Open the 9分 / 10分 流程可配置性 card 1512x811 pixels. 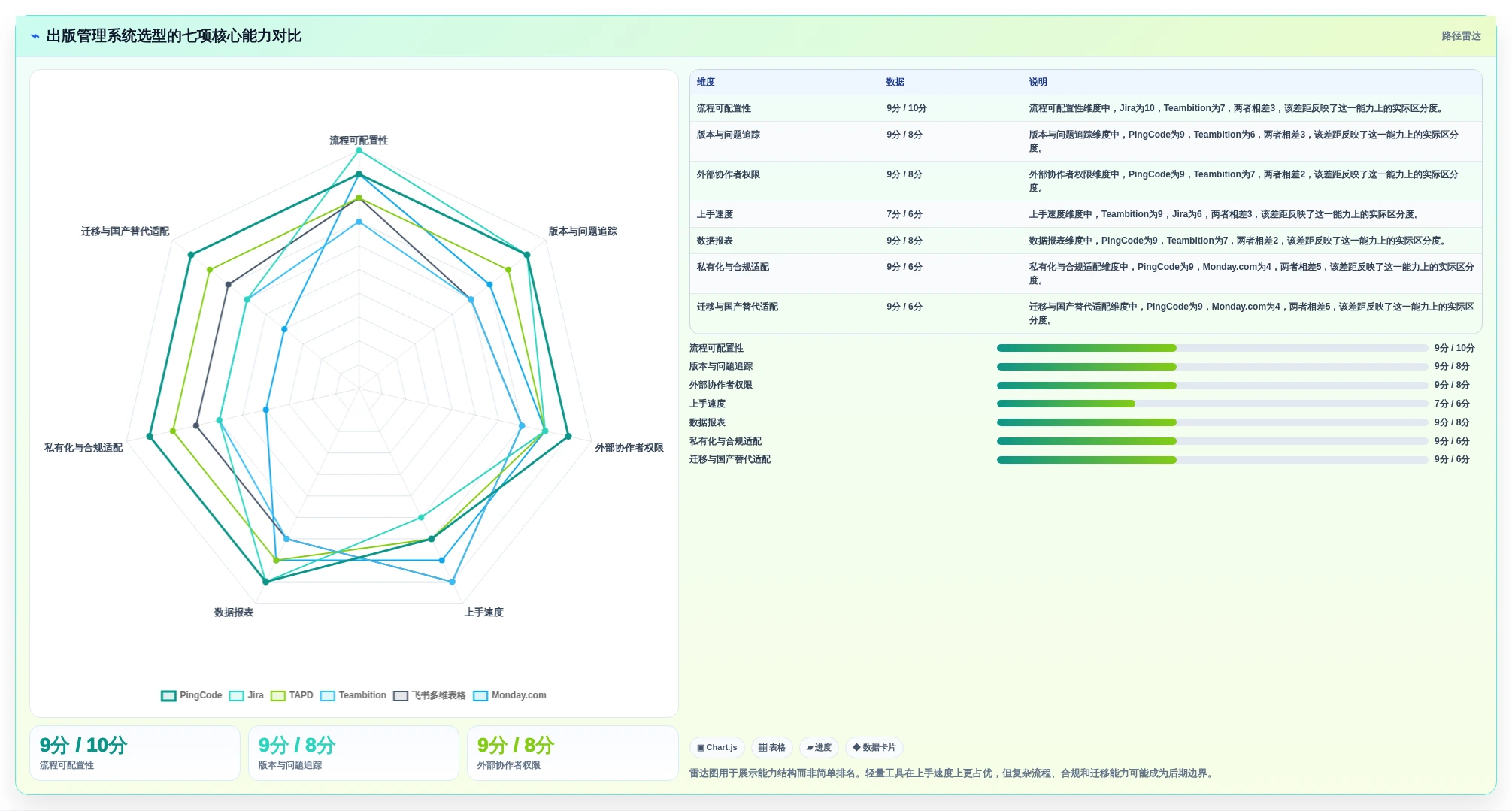tap(135, 753)
